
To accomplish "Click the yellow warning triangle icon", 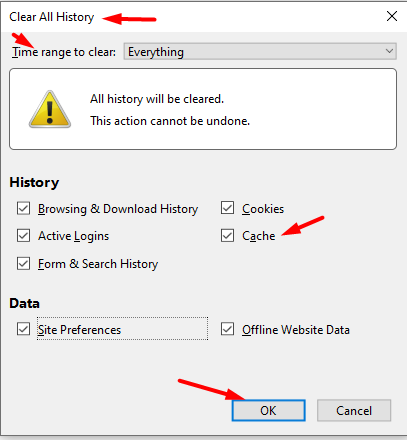I will (50, 109).
